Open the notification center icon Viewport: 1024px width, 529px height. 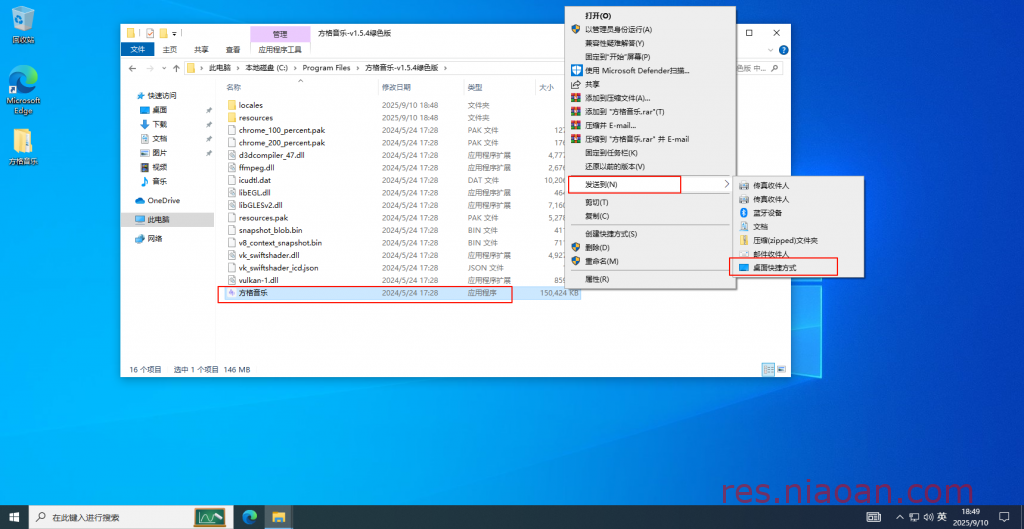tap(1004, 517)
